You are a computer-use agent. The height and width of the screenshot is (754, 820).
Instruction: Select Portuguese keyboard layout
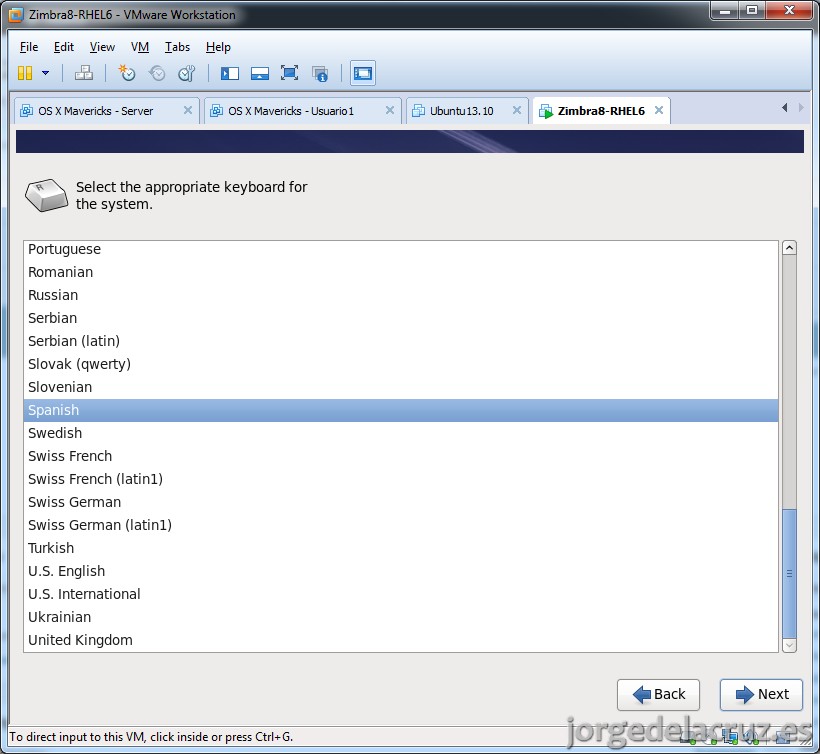[x=401, y=249]
